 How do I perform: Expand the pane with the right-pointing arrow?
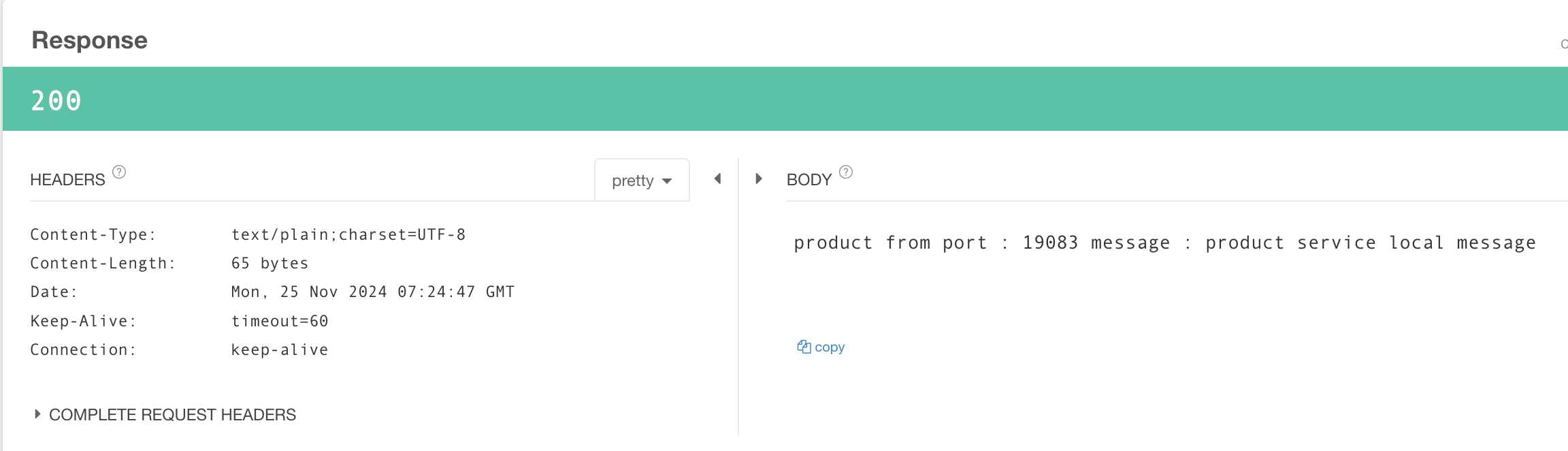coord(759,178)
